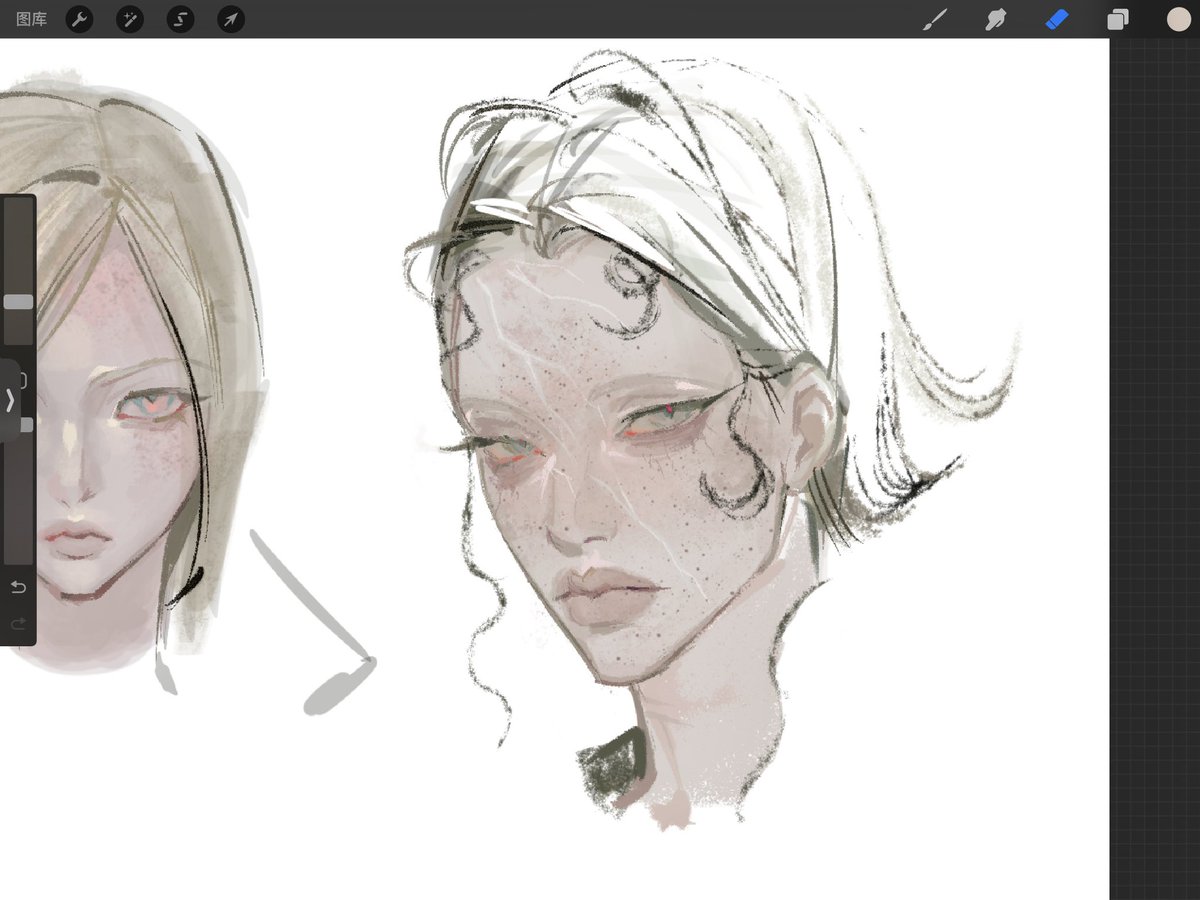Adjust the brush opacity slider

27,425
